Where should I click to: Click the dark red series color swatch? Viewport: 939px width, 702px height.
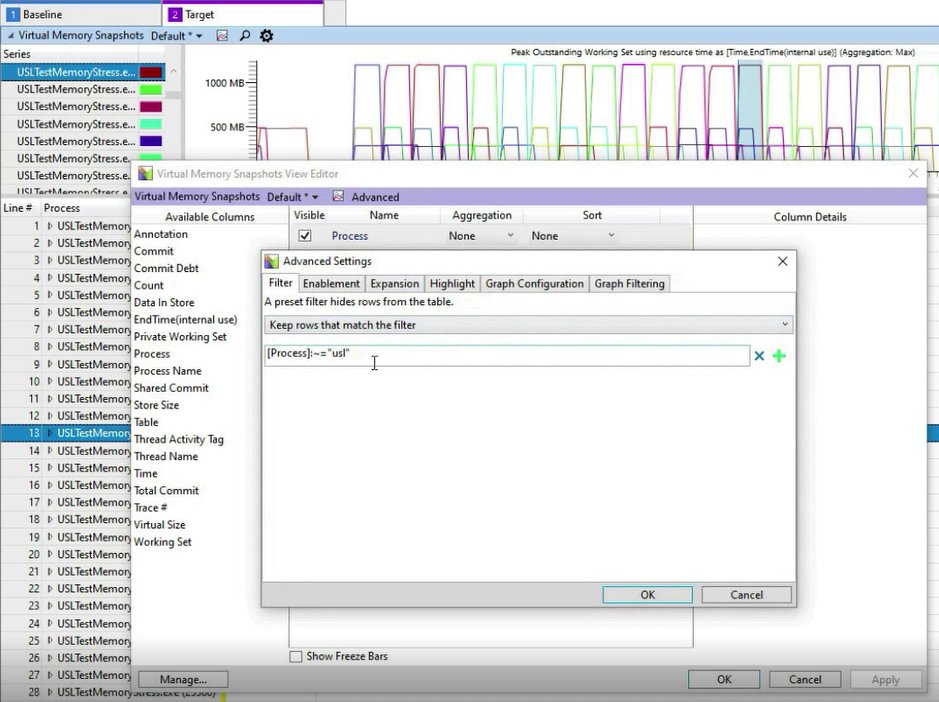[x=151, y=72]
